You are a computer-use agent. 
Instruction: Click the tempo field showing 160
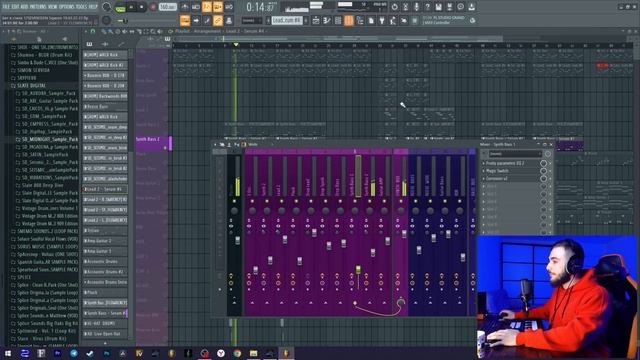click(x=167, y=7)
